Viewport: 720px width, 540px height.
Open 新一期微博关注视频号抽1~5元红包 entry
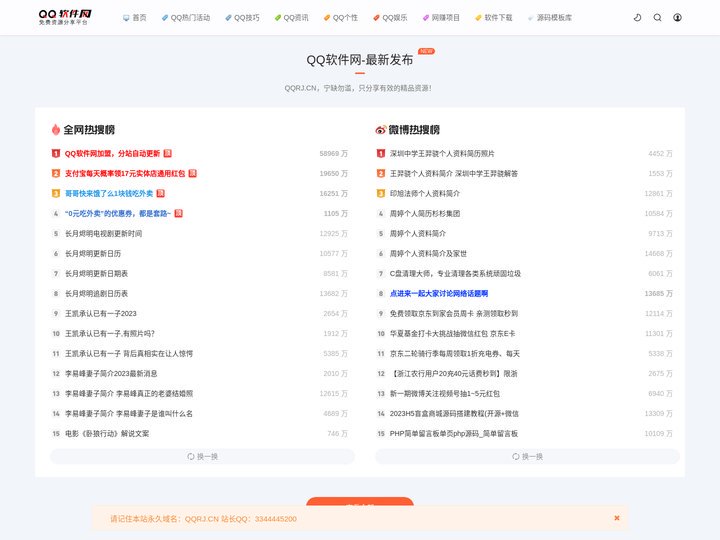(x=445, y=394)
